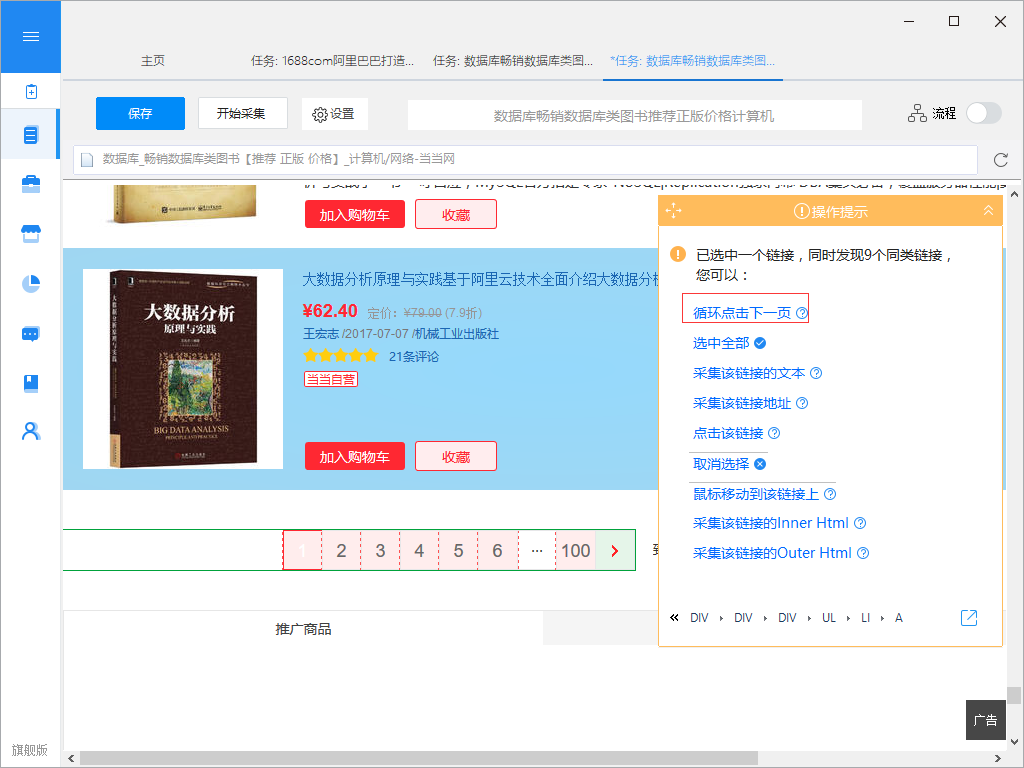Choose 鼠标移动到该链接上 option
The height and width of the screenshot is (768, 1024).
click(756, 494)
